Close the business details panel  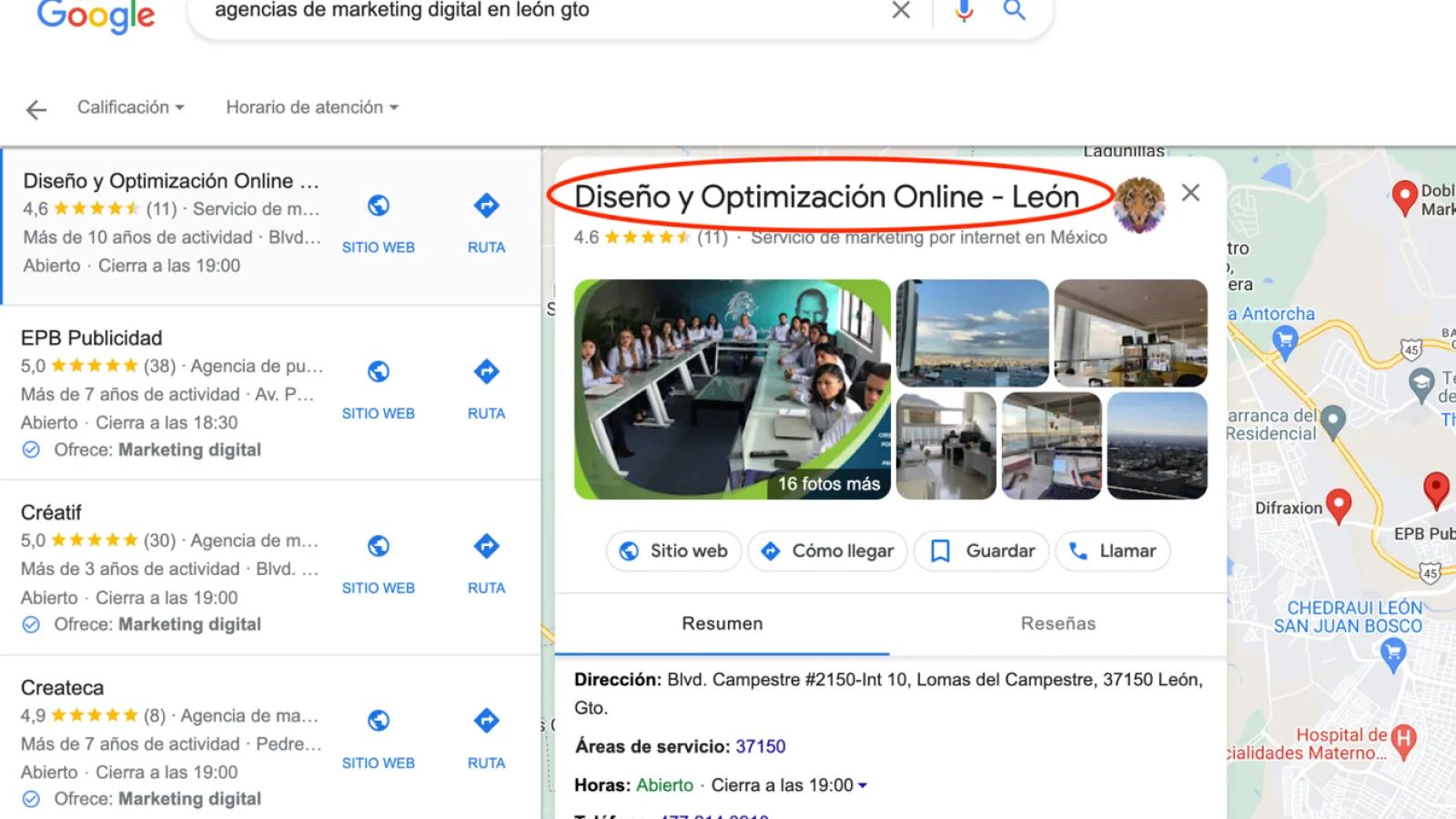(x=1190, y=193)
